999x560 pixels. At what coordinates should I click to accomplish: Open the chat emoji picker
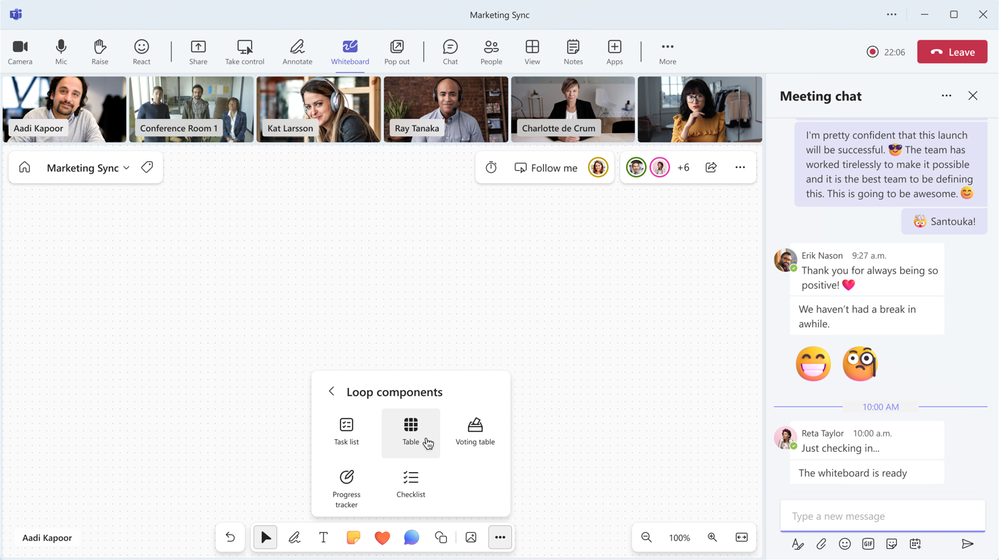(x=845, y=543)
